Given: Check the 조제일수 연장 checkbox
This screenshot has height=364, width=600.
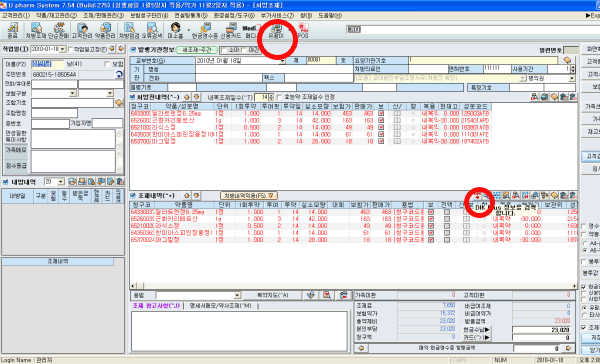Looking at the screenshot, I should click(x=279, y=97).
